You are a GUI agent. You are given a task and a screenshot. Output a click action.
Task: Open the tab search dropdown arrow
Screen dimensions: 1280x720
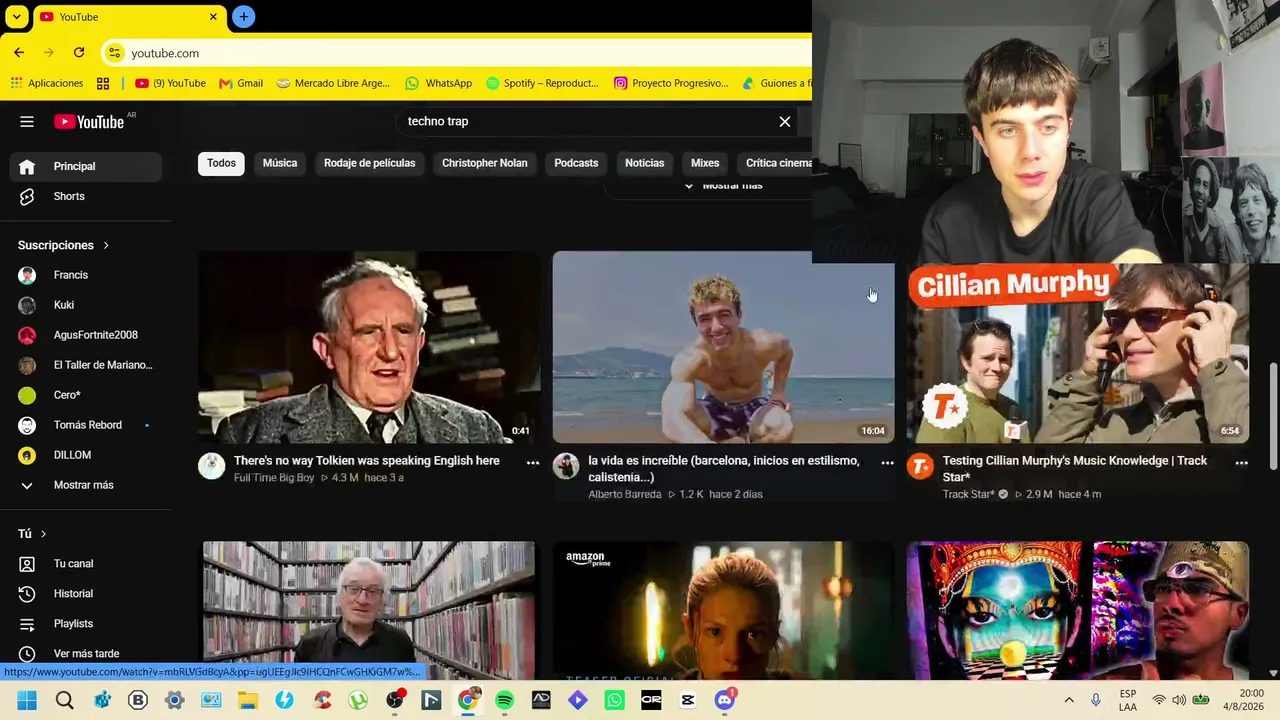[17, 17]
